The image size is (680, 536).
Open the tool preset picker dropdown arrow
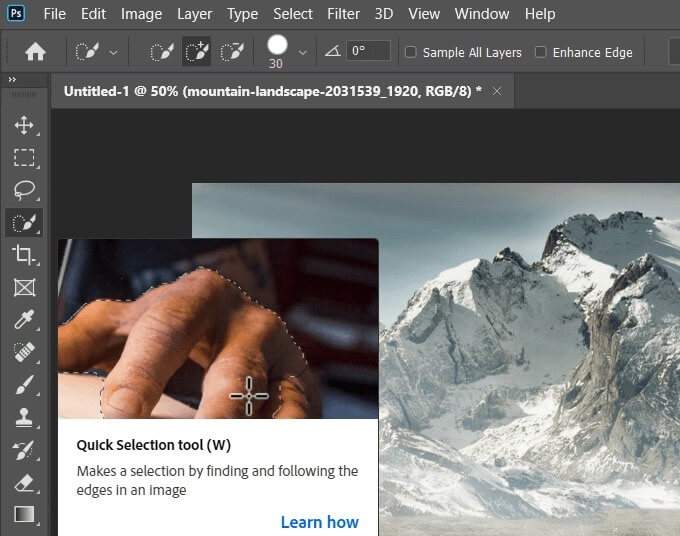pos(114,52)
